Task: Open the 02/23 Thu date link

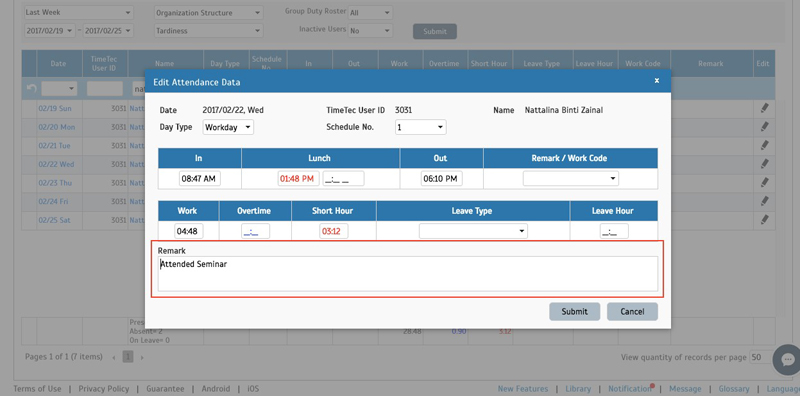Action: pyautogui.click(x=55, y=183)
